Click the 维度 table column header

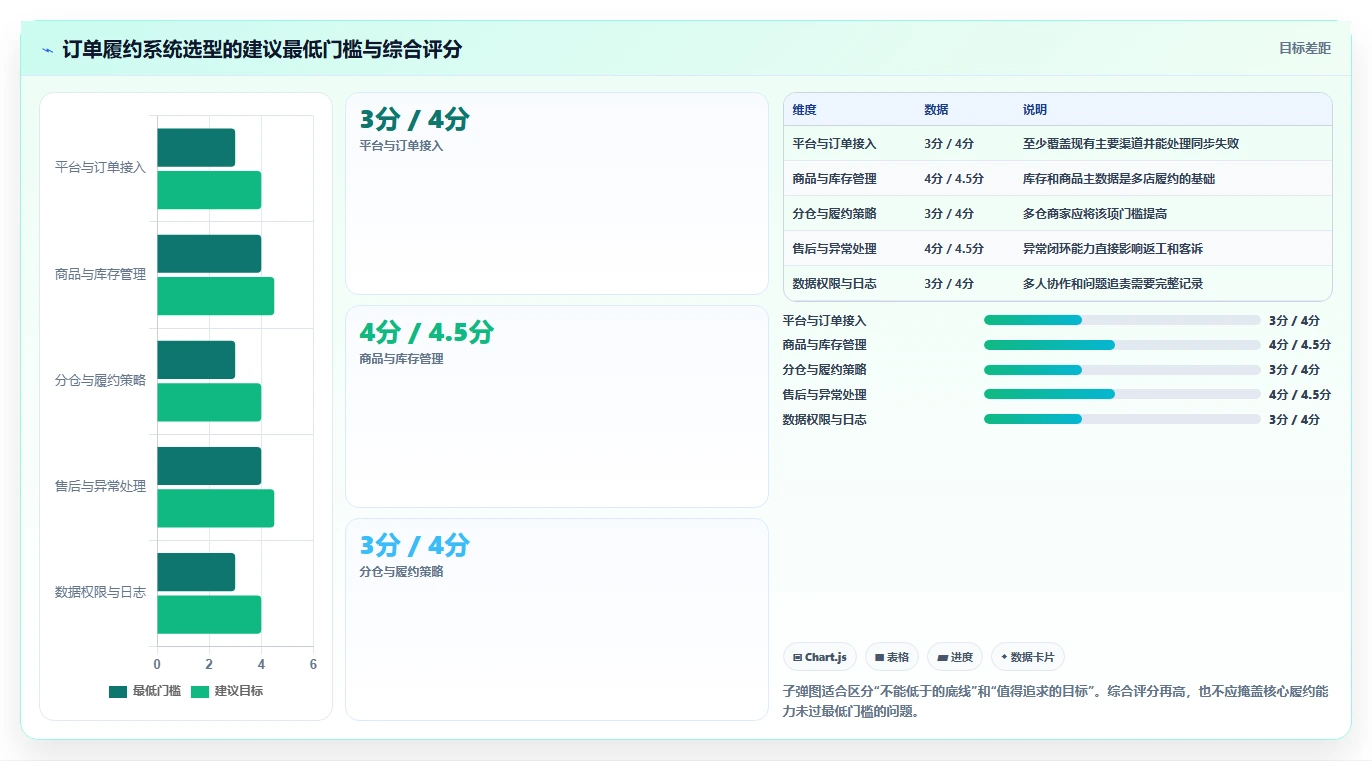coord(804,110)
